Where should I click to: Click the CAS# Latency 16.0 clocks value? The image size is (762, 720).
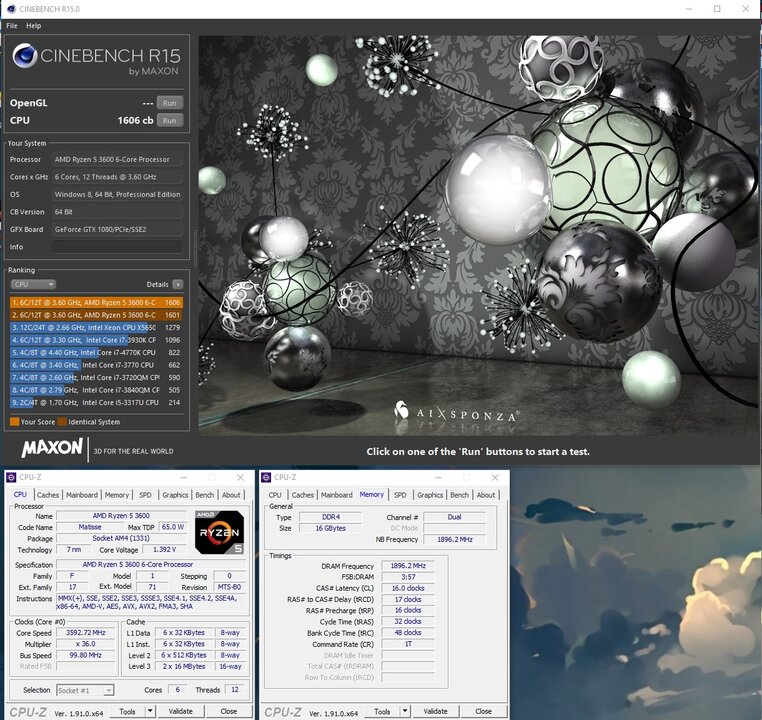click(x=408, y=588)
